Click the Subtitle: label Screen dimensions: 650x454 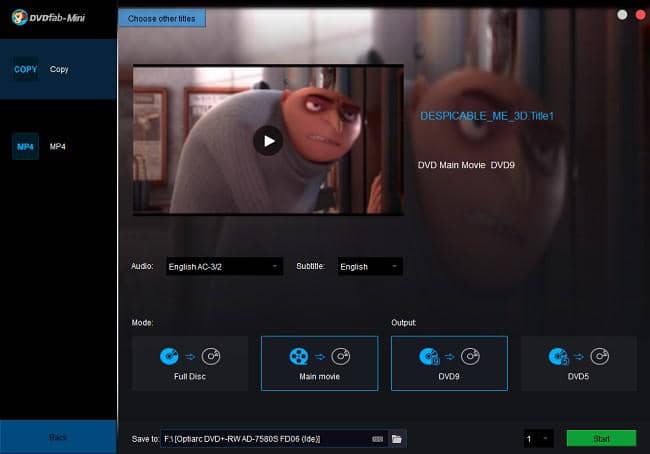pos(310,266)
